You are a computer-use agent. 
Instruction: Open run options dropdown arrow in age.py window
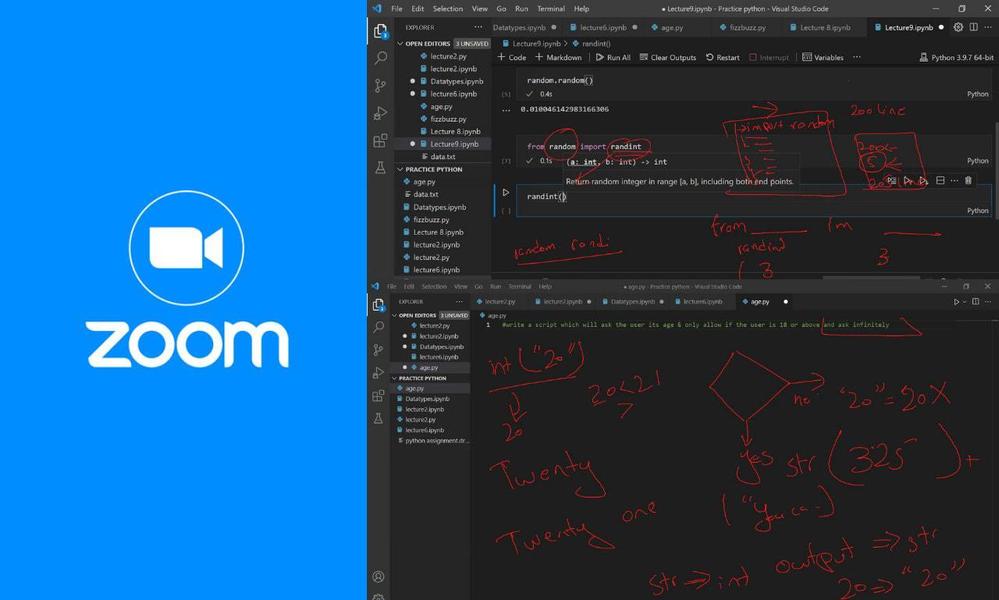click(965, 302)
